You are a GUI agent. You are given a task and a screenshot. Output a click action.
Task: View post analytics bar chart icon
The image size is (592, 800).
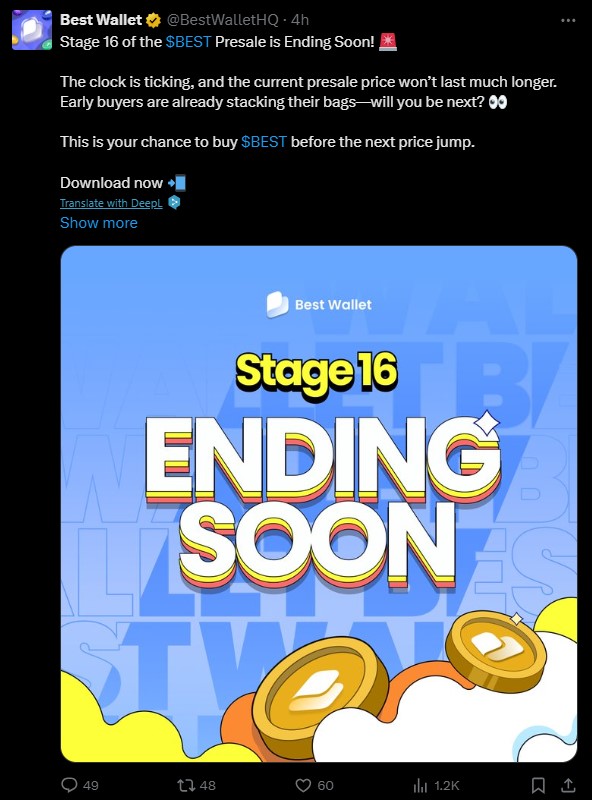[x=420, y=785]
